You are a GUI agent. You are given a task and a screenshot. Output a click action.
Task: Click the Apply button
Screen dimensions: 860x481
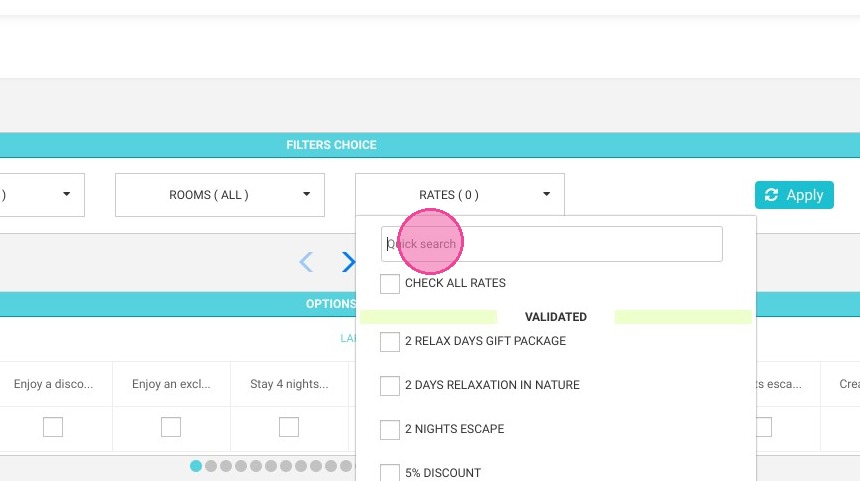point(794,195)
